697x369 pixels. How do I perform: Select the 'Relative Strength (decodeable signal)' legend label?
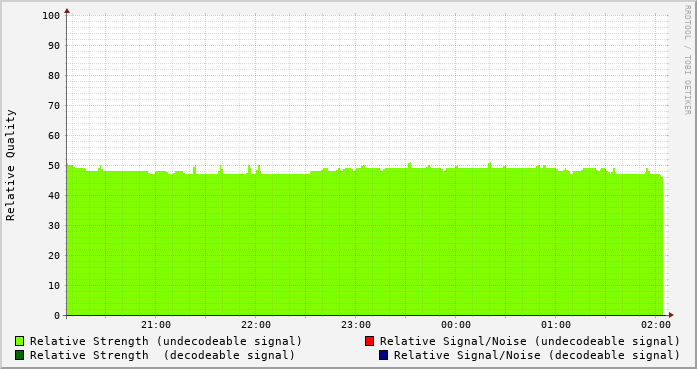[x=162, y=355]
